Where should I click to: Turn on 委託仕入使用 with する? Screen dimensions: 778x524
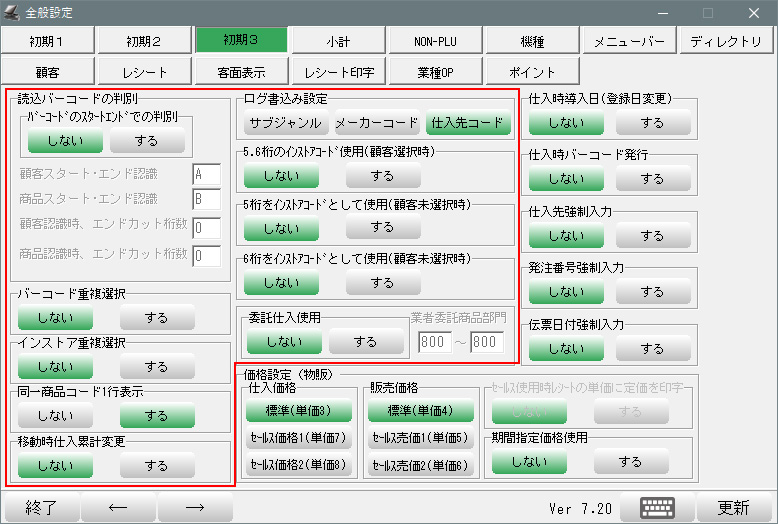coord(366,342)
